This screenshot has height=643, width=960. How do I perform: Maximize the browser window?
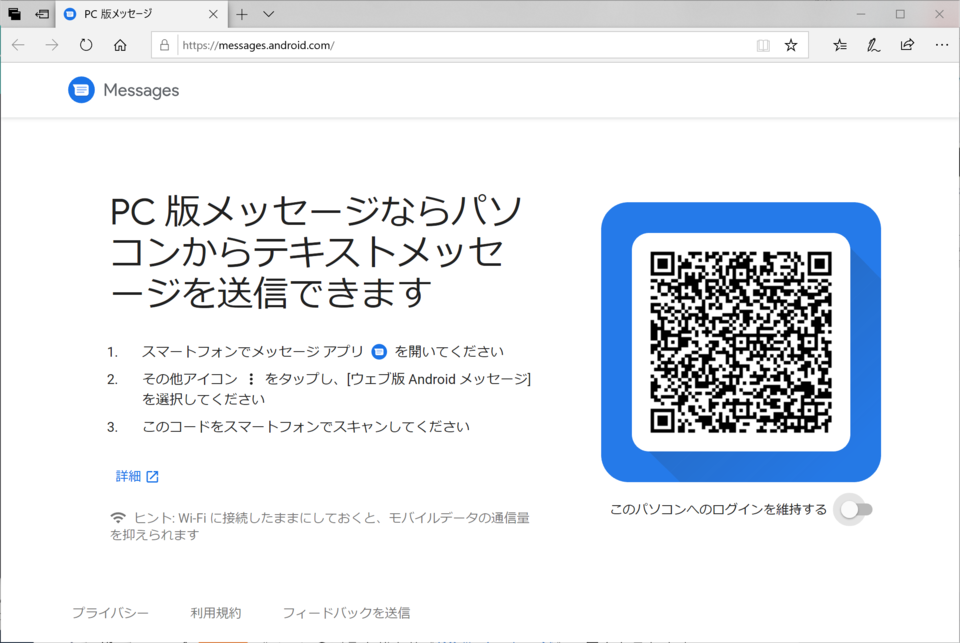(x=900, y=14)
